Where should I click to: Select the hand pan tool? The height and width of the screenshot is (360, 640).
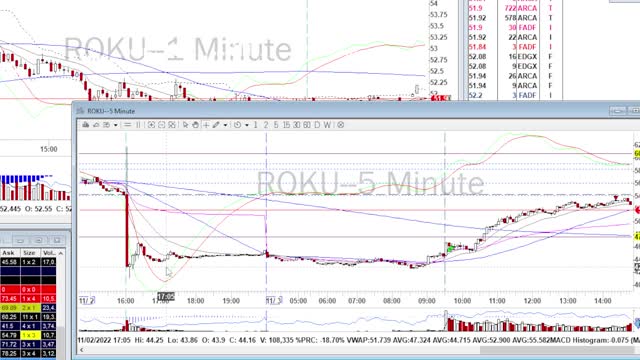[x=196, y=125]
